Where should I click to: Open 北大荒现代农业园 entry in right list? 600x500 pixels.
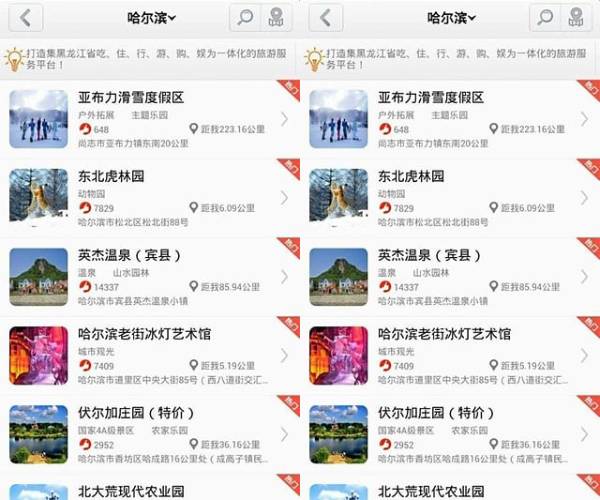[450, 487]
